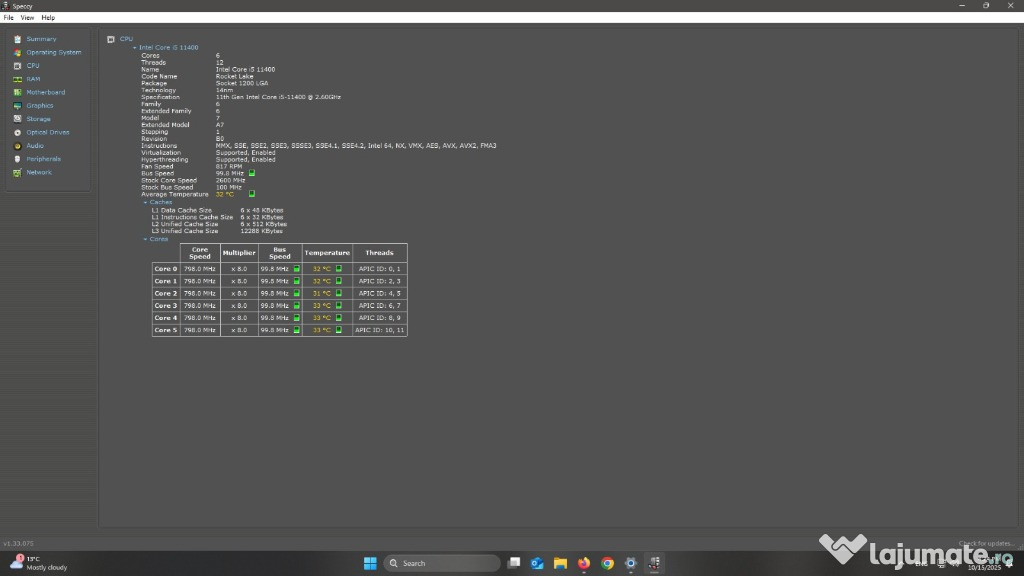Click green indicator next to Average Temperature

252,194
